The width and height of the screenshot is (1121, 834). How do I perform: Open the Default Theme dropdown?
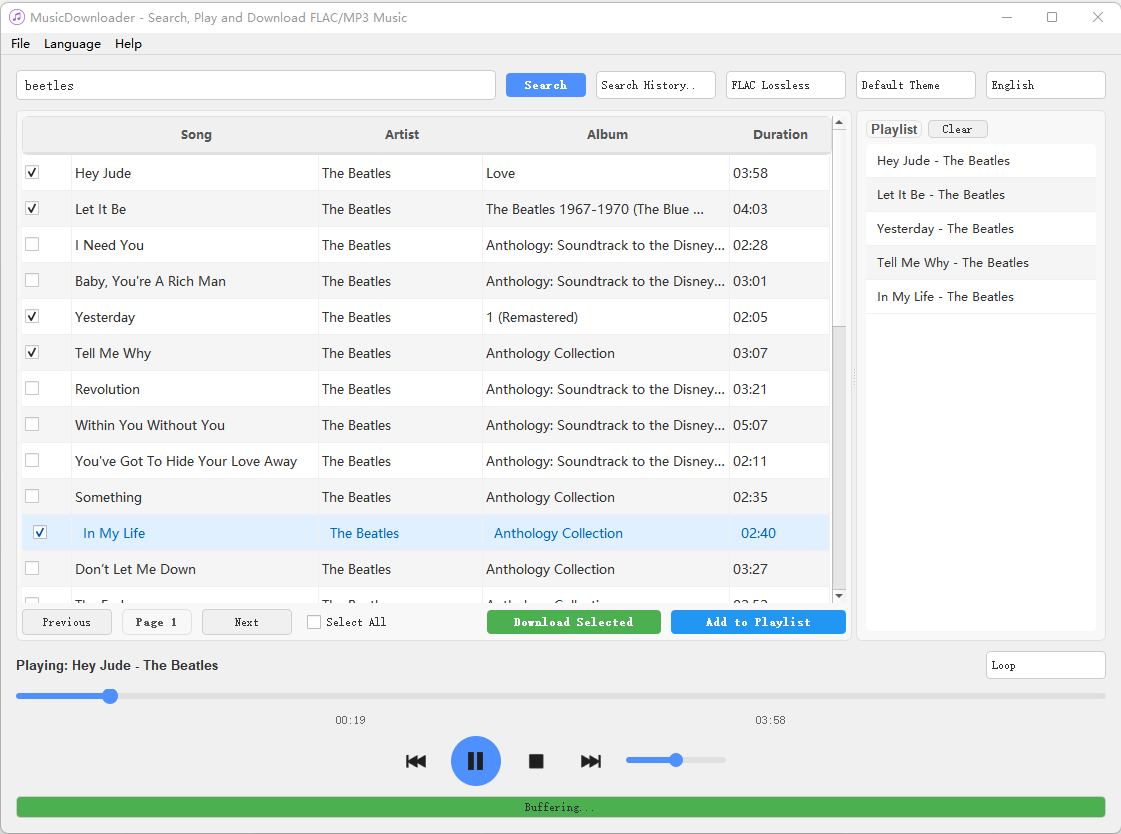[x=915, y=85]
